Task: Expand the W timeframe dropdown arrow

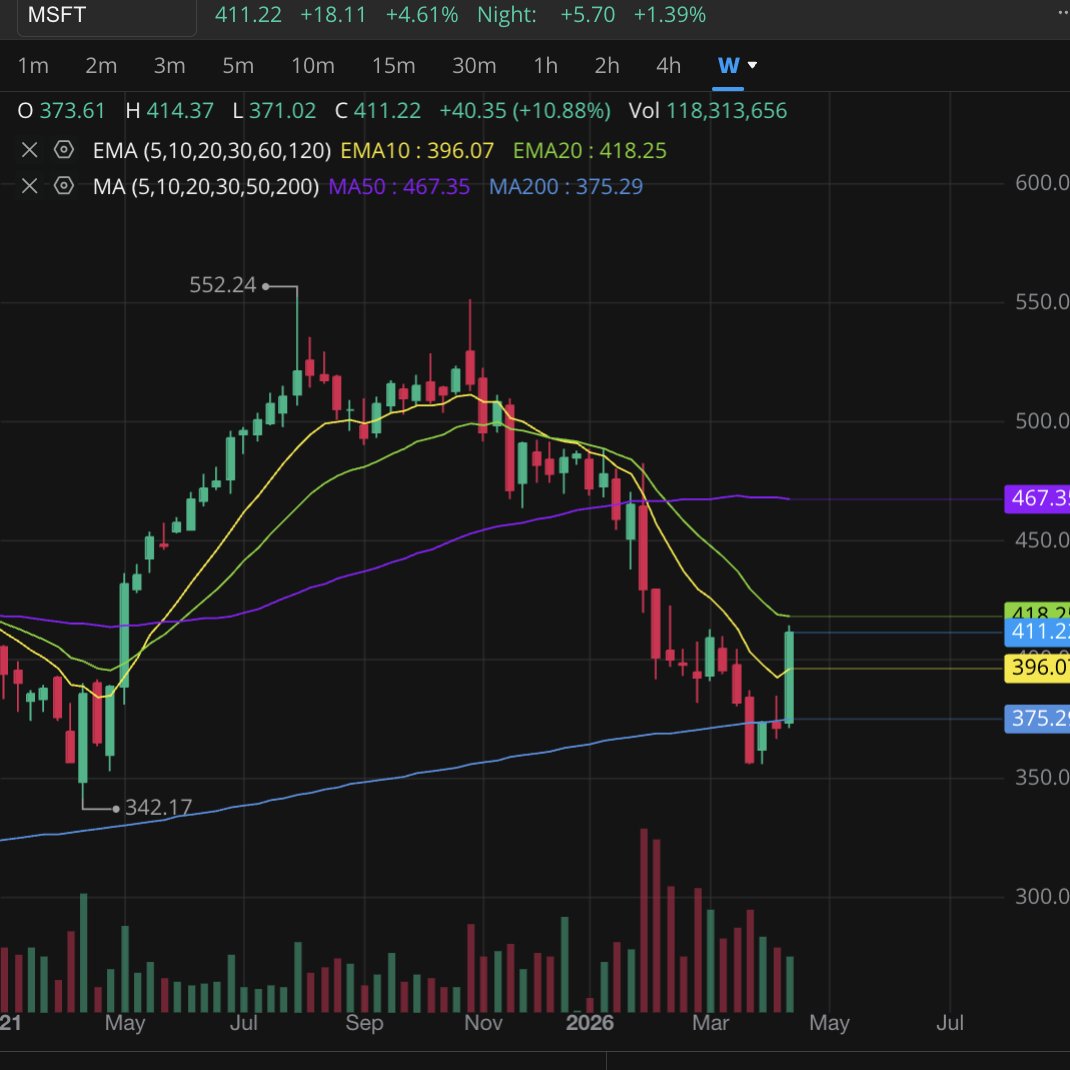Action: pos(752,66)
